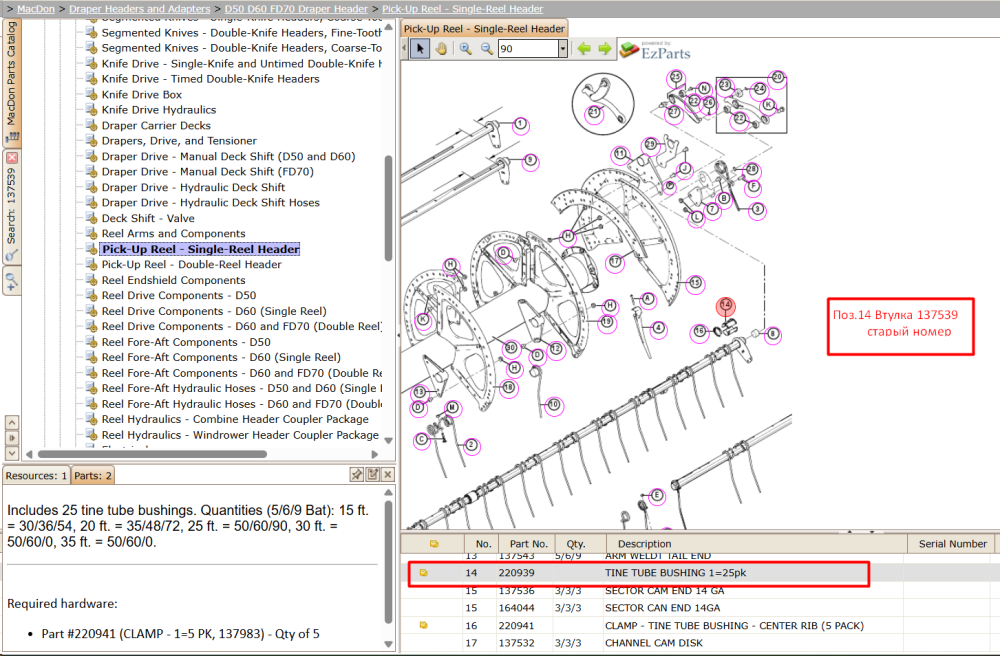Open the Pick-Up Reel - Double-Reel Header tree item
Viewport: 1000px width, 656px height.
[x=191, y=265]
